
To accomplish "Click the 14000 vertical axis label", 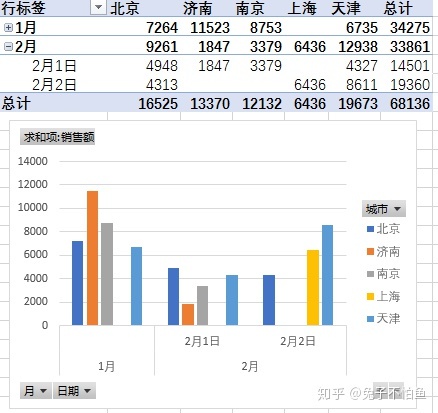I will click(x=33, y=161).
